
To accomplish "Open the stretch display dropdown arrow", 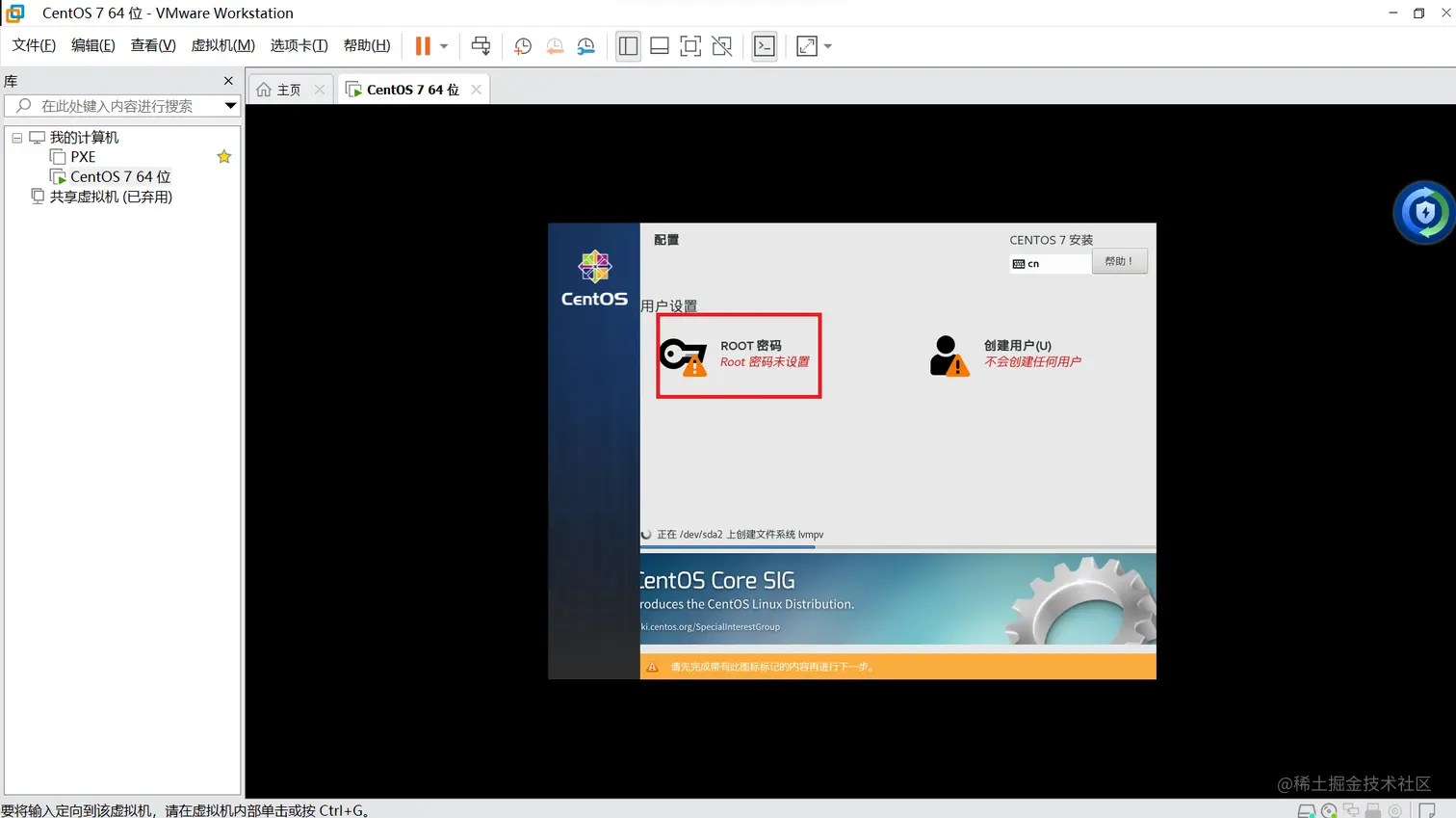I will pyautogui.click(x=828, y=46).
